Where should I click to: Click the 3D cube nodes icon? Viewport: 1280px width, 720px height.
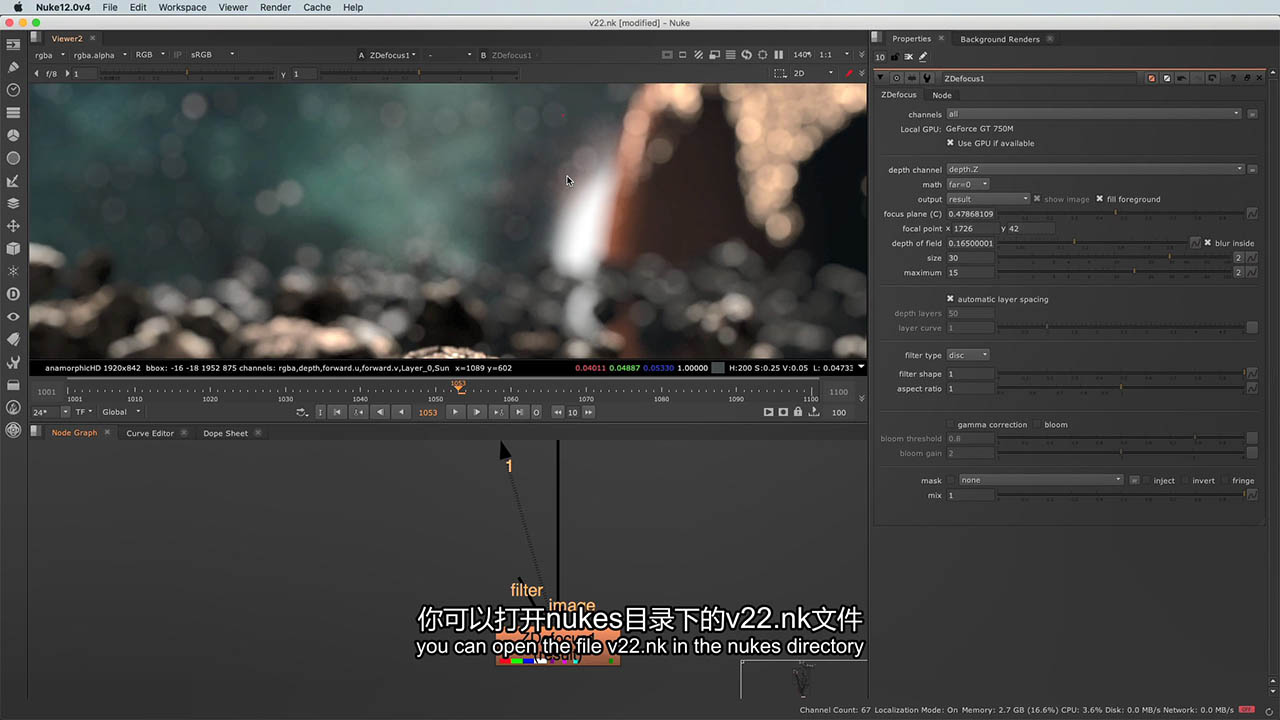click(x=13, y=248)
